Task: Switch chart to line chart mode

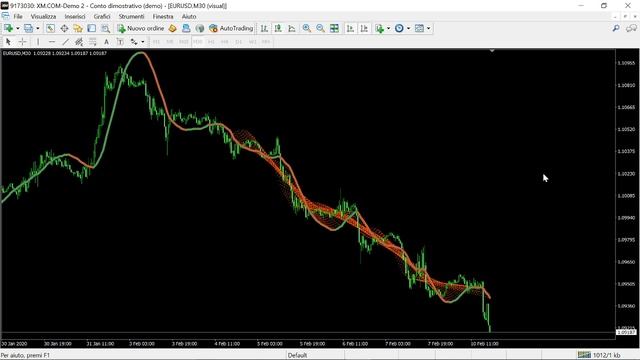Action: (x=292, y=28)
